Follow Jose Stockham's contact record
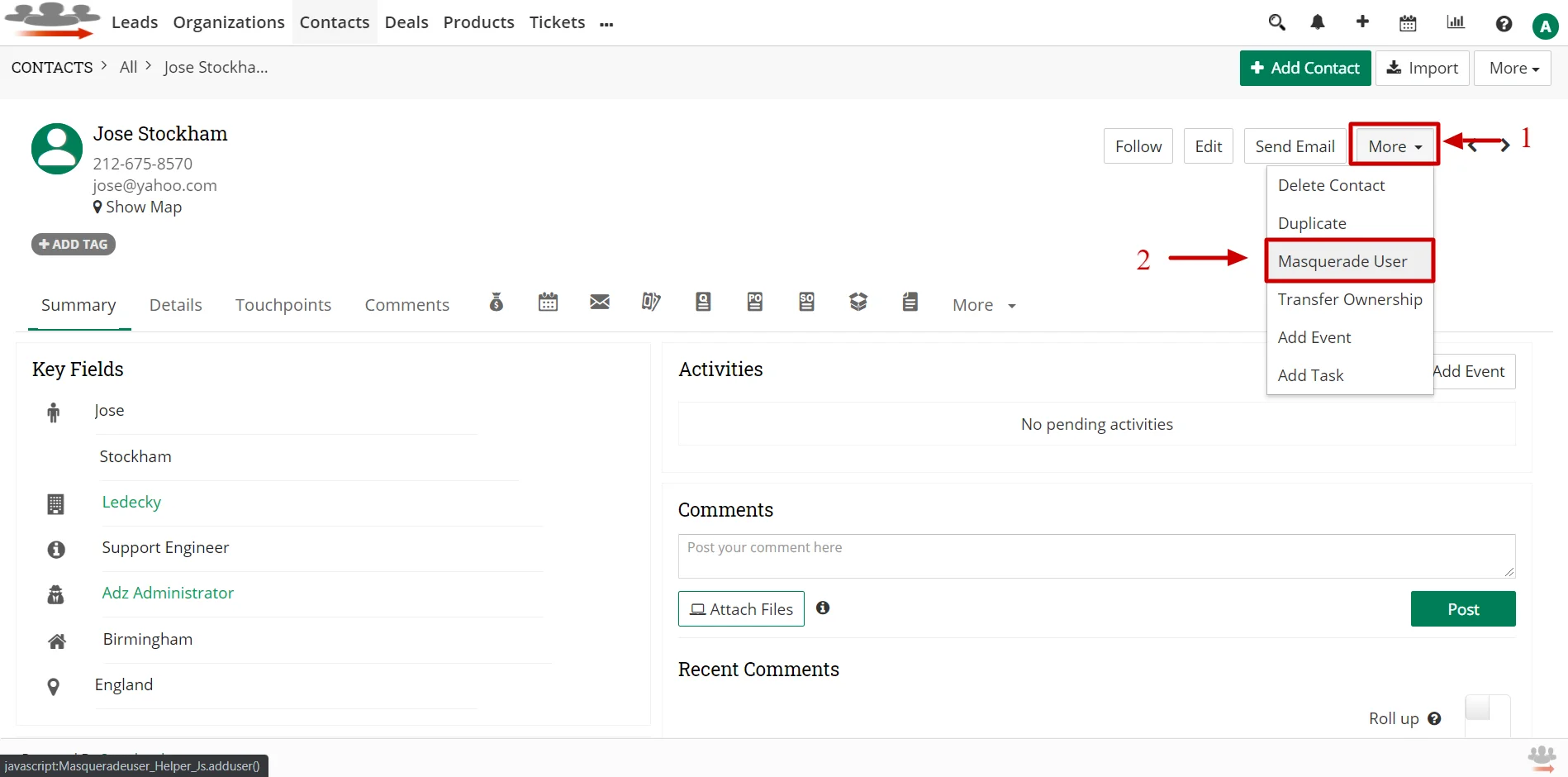The image size is (1568, 777). pyautogui.click(x=1138, y=145)
